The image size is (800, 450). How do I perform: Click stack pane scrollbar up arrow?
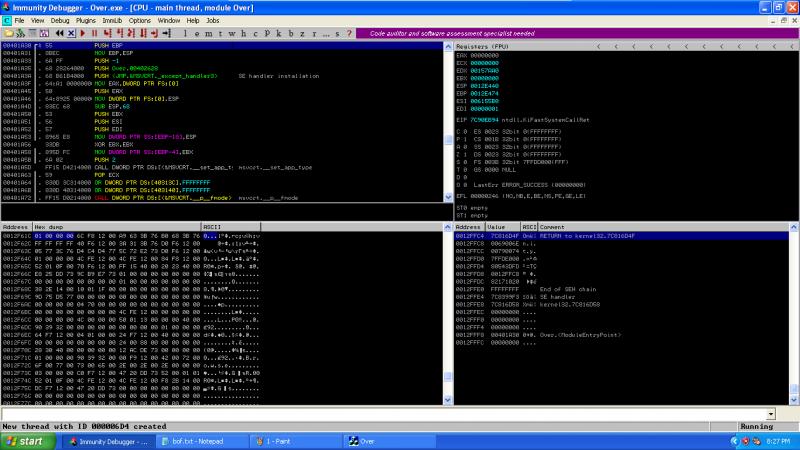click(794, 227)
